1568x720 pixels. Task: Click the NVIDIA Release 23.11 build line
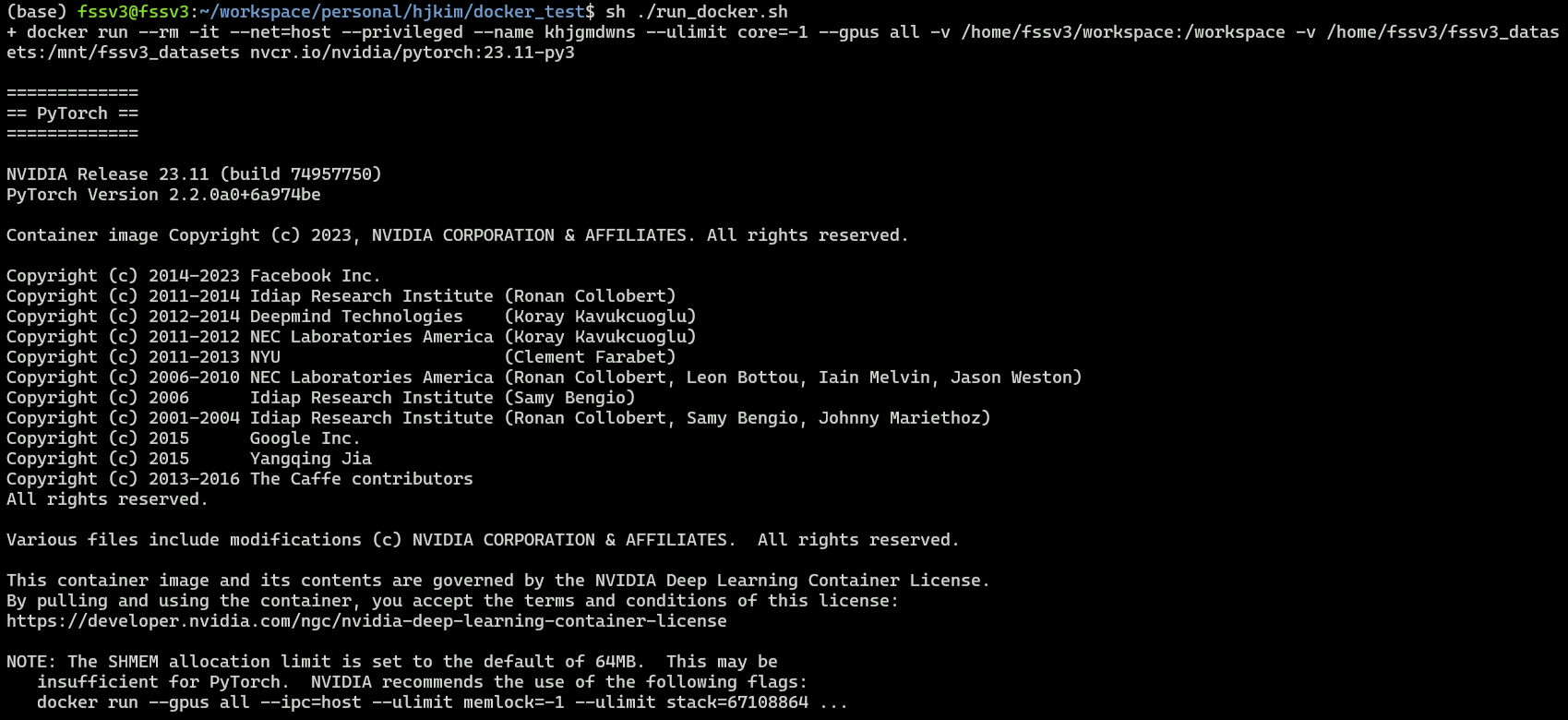tap(194, 174)
